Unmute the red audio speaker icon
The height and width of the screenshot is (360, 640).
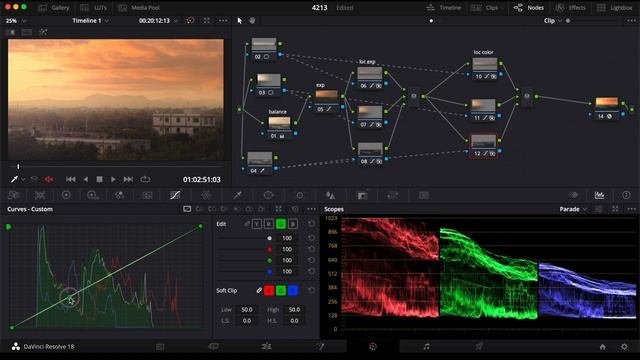[49, 179]
